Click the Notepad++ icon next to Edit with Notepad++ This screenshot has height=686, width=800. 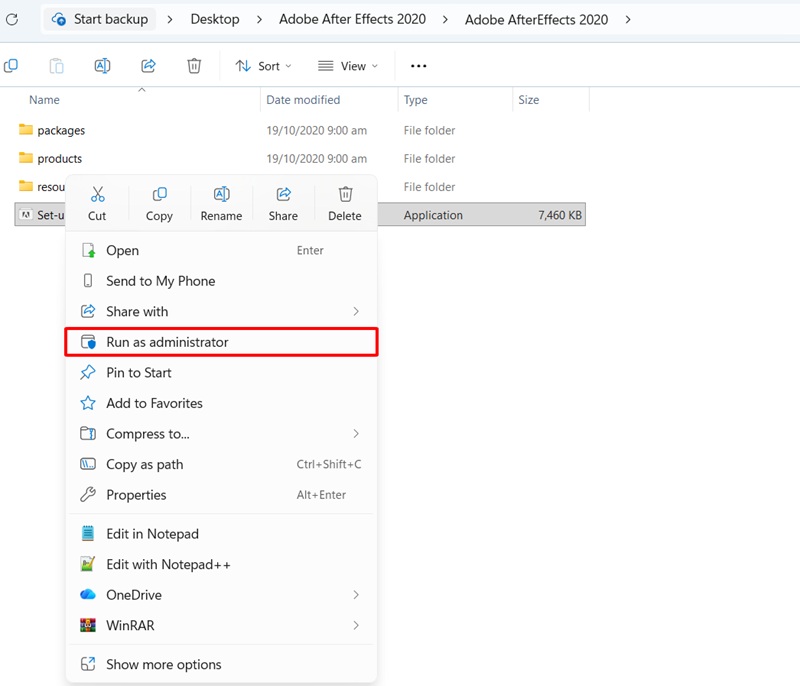[90, 564]
